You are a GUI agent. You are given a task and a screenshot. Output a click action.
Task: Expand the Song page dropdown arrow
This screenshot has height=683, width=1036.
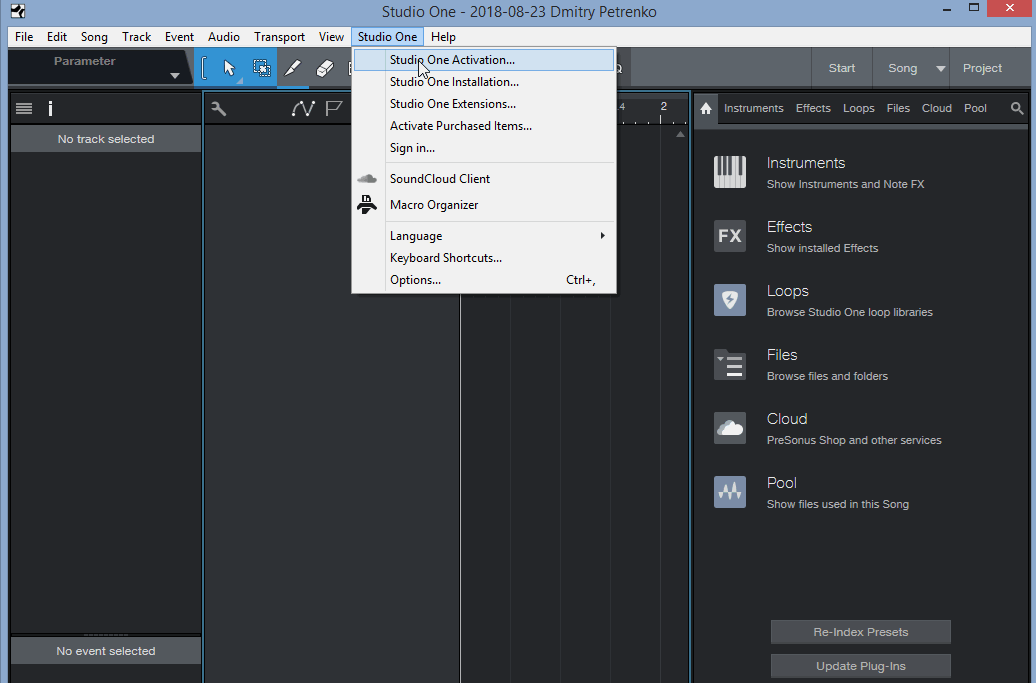click(940, 69)
